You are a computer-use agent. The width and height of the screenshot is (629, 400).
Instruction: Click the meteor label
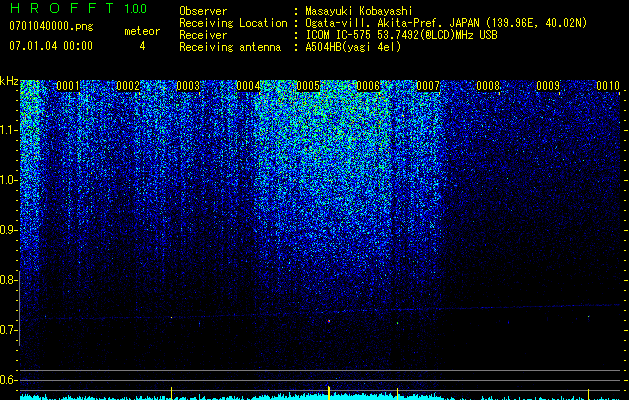click(x=142, y=31)
